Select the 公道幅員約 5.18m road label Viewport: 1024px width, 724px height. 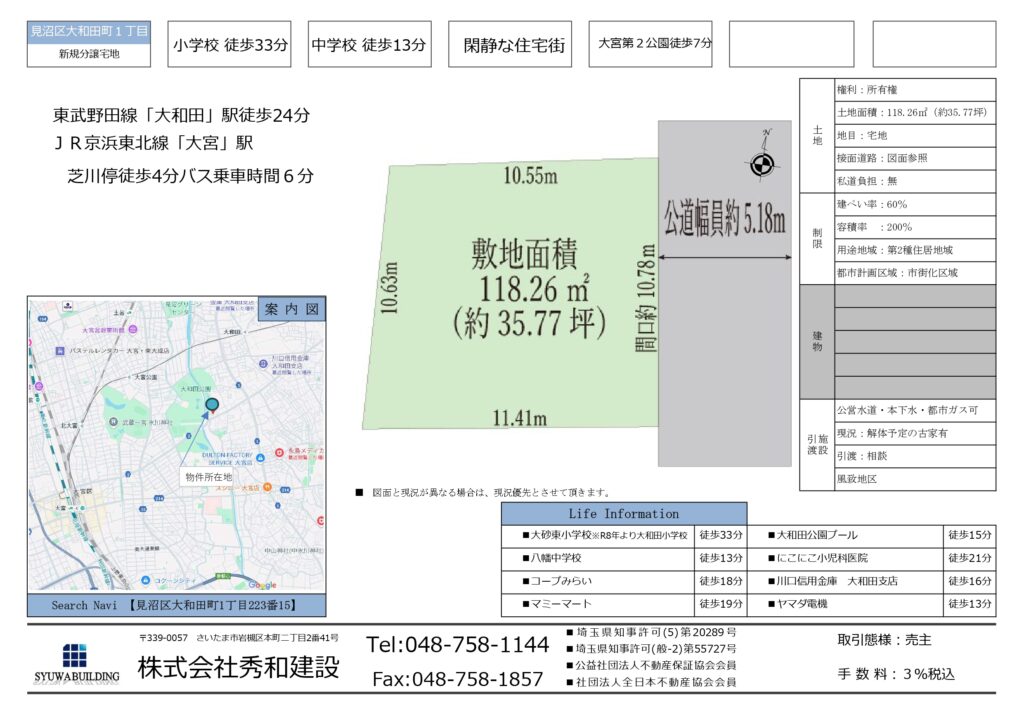point(725,218)
